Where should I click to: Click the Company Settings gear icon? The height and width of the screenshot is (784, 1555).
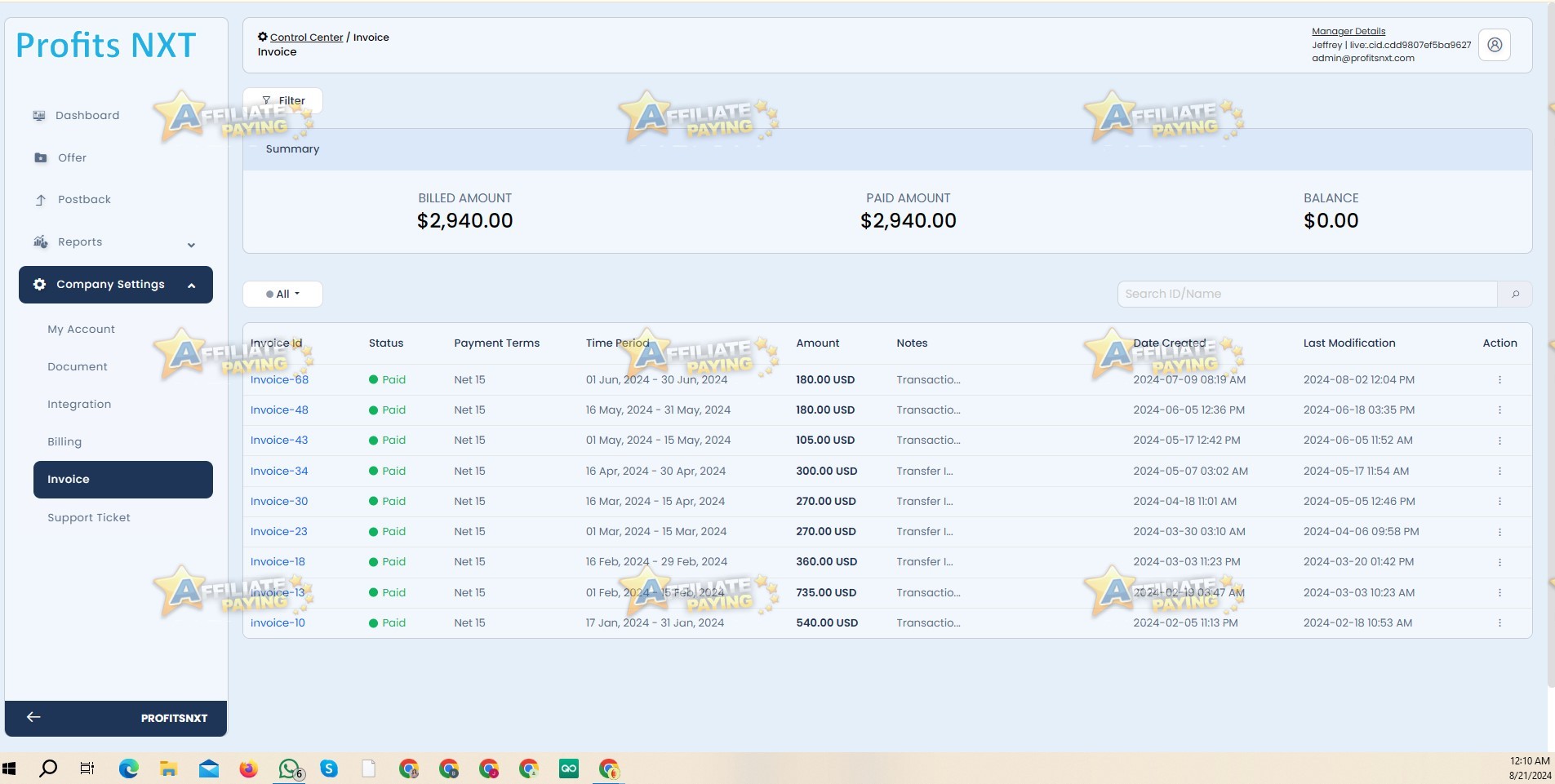tap(39, 284)
